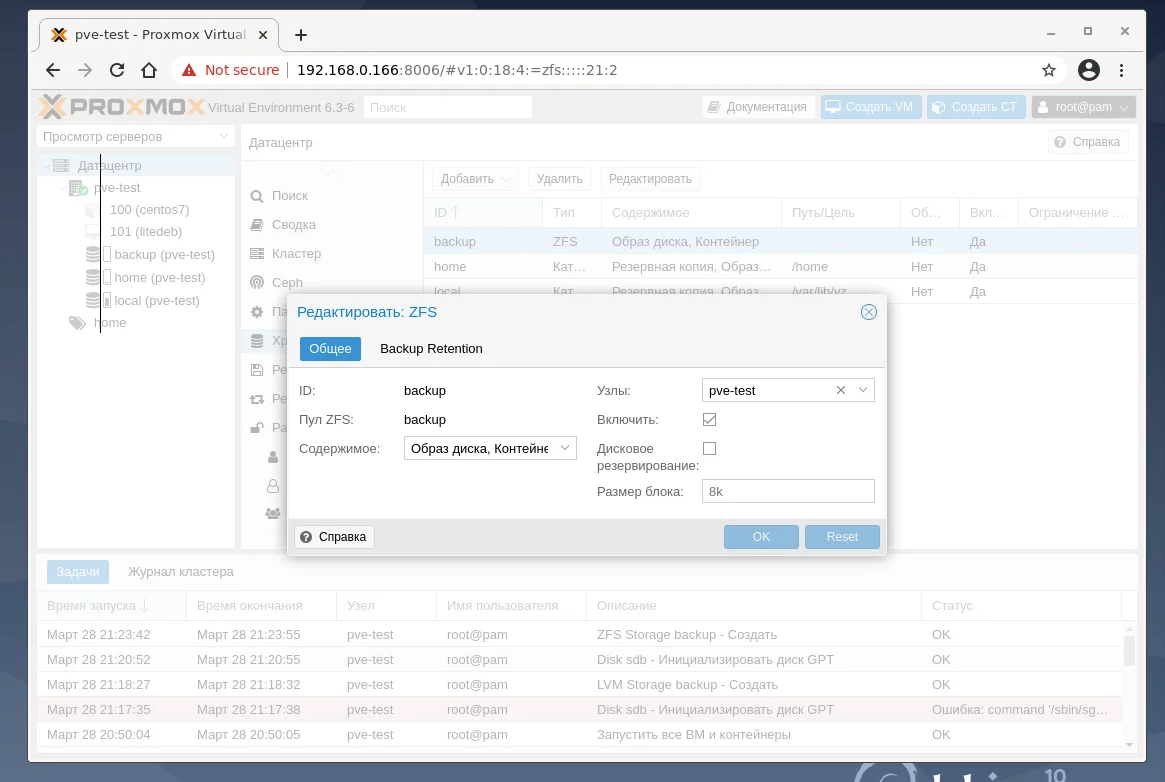The image size is (1165, 782).
Task: Expand the Узлы node dropdown
Action: (863, 390)
